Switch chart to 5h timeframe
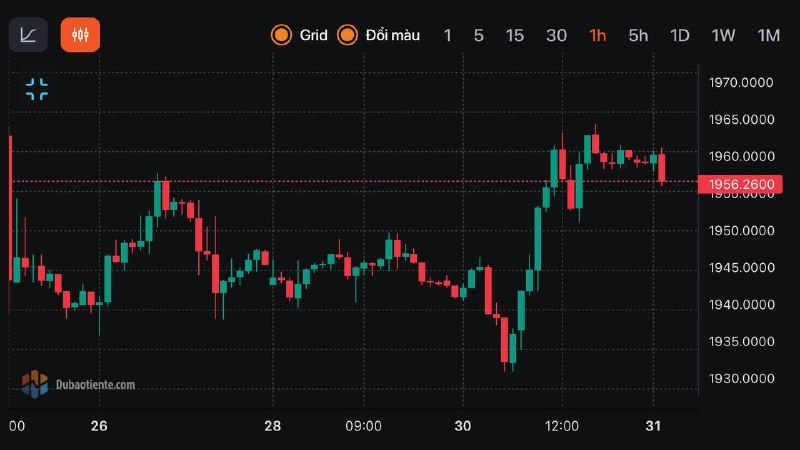This screenshot has height=450, width=800. pyautogui.click(x=638, y=35)
